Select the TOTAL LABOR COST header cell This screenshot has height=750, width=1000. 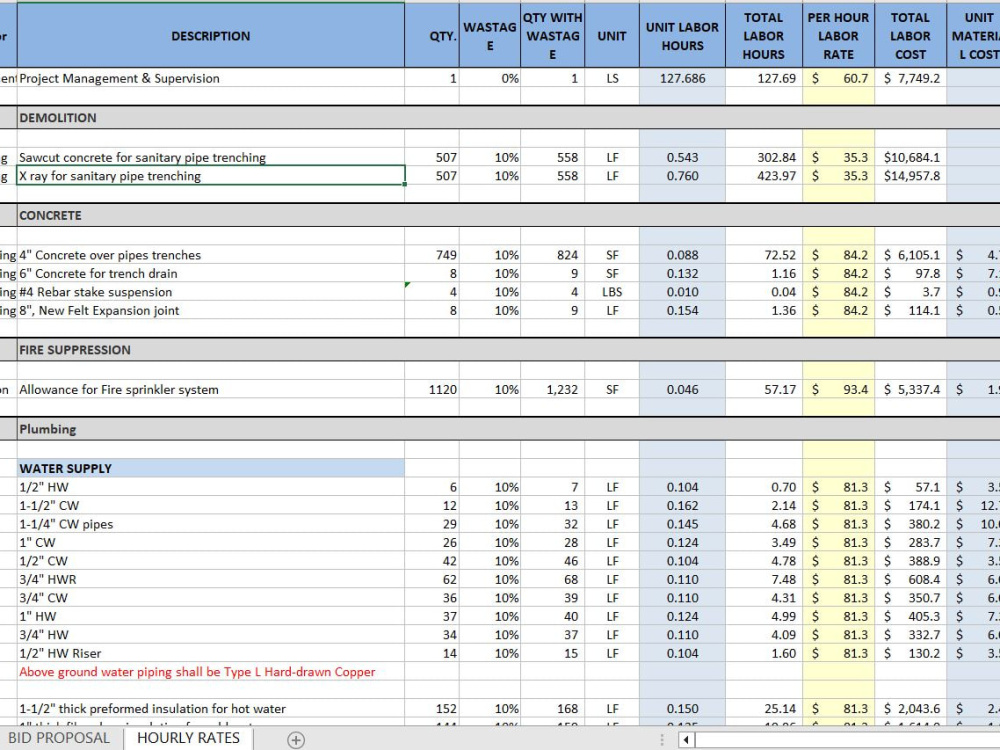910,36
